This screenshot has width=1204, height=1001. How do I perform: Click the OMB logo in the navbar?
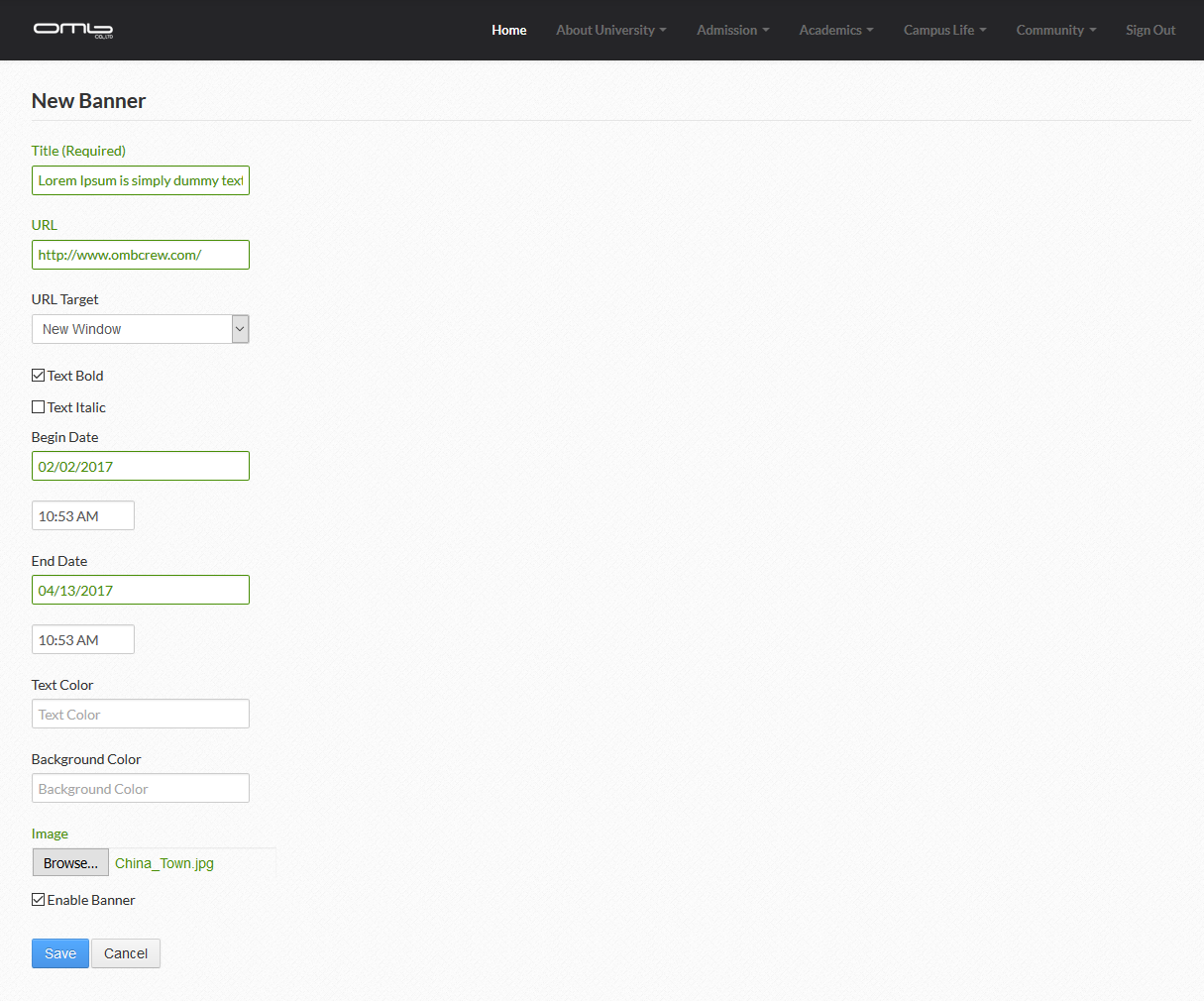73,30
